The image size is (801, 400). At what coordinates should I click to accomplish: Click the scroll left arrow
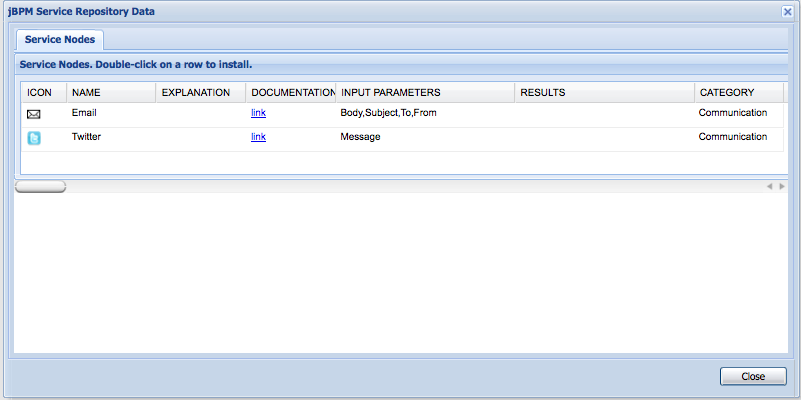[x=769, y=186]
